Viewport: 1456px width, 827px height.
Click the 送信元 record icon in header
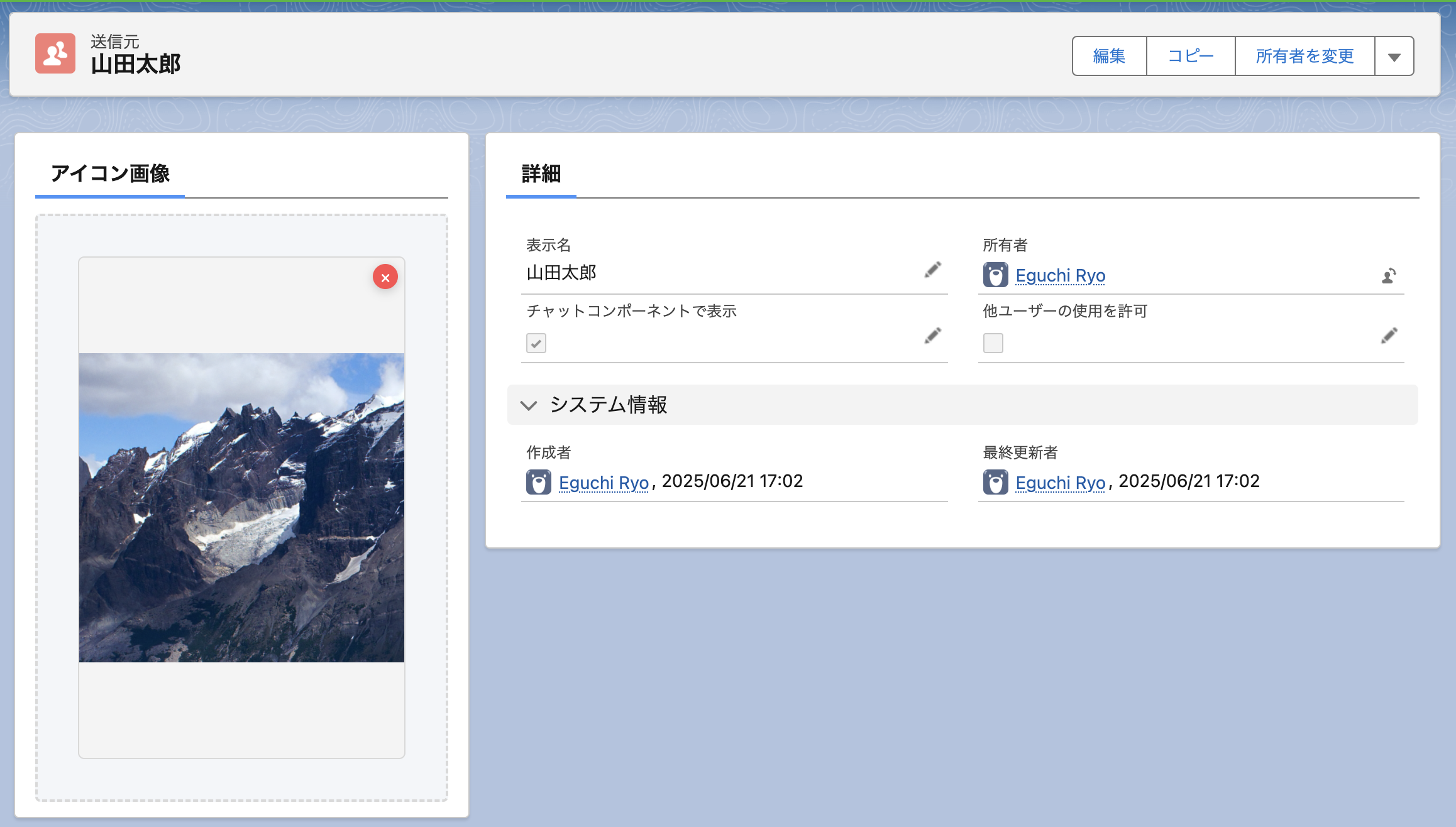tap(55, 54)
